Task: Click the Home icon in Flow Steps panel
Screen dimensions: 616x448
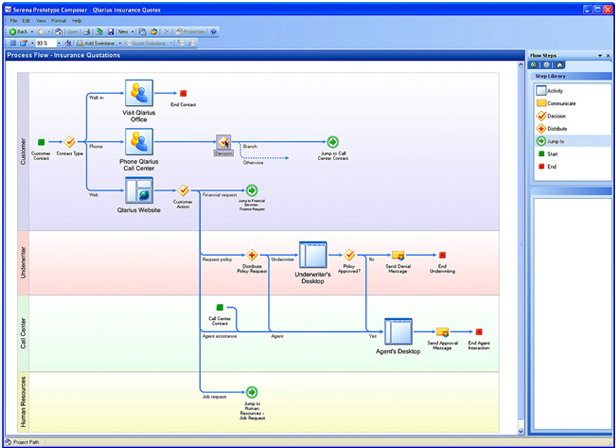Action: [x=559, y=65]
